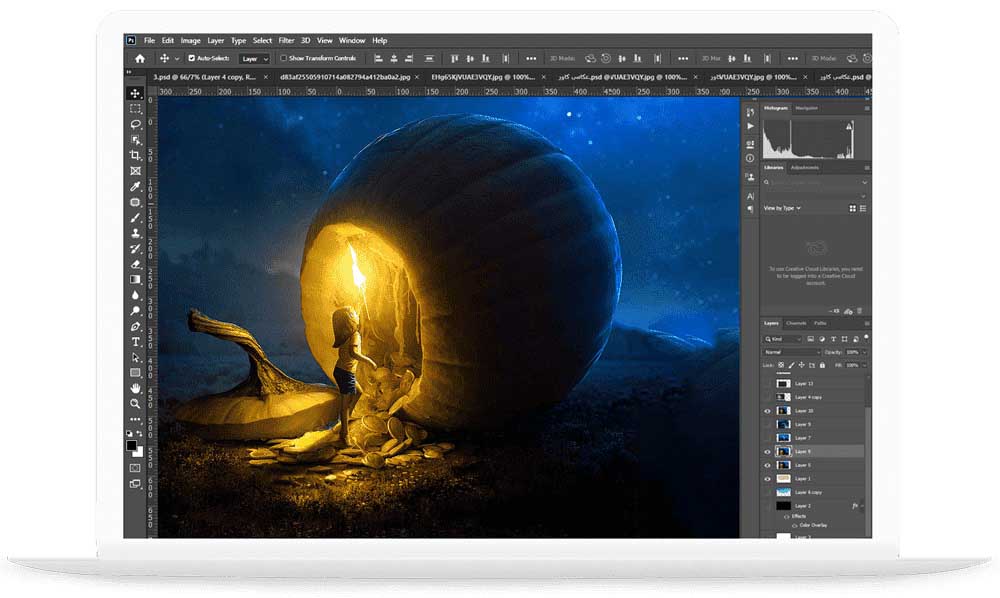This screenshot has width=1000, height=598.
Task: Select the Blur tool
Action: point(135,295)
